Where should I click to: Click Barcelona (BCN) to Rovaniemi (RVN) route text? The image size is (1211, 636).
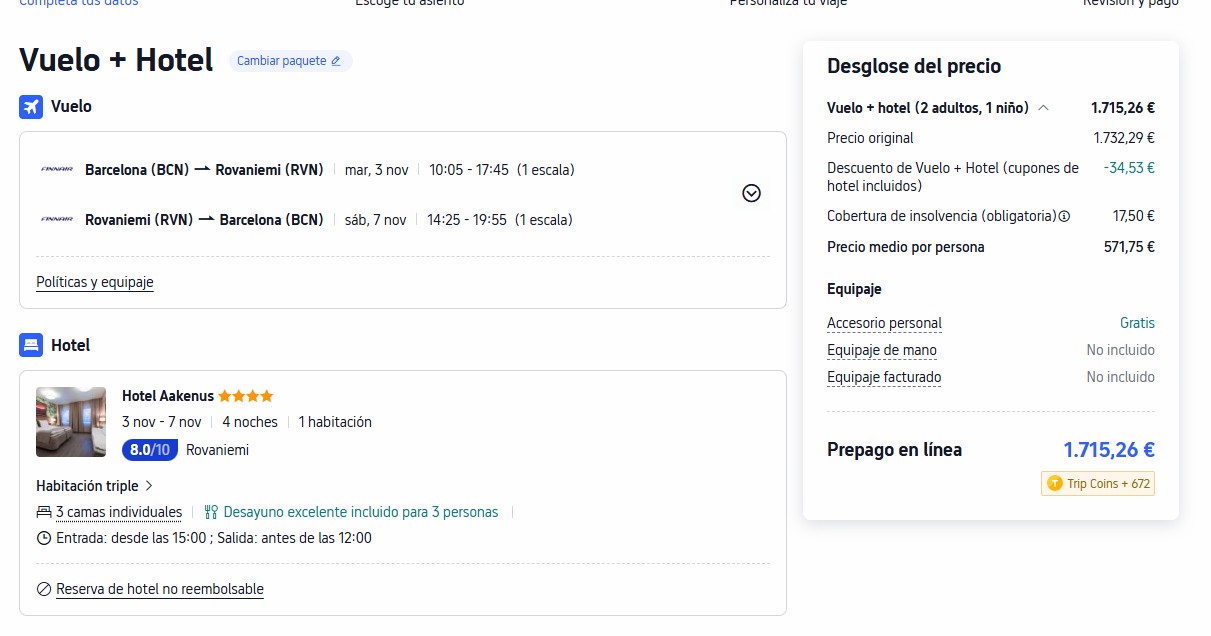tap(204, 170)
